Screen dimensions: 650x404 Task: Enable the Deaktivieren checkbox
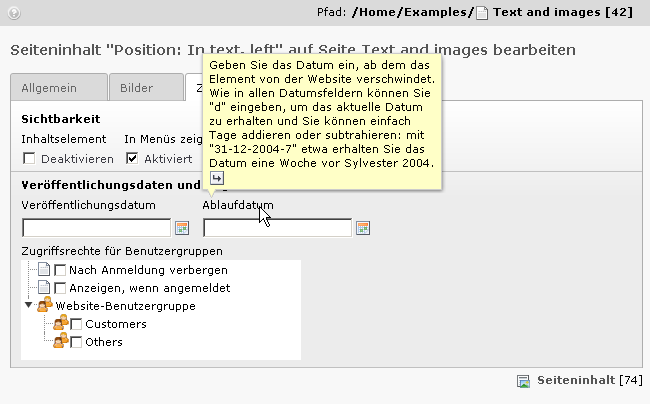tap(29, 158)
